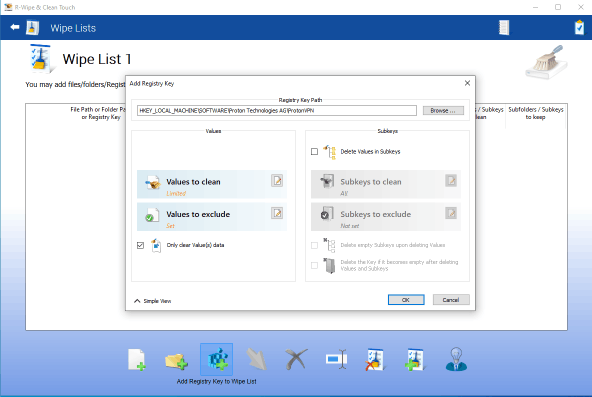Image resolution: width=592 pixels, height=397 pixels.
Task: Open the Values to exclude panel
Action: pos(212,217)
